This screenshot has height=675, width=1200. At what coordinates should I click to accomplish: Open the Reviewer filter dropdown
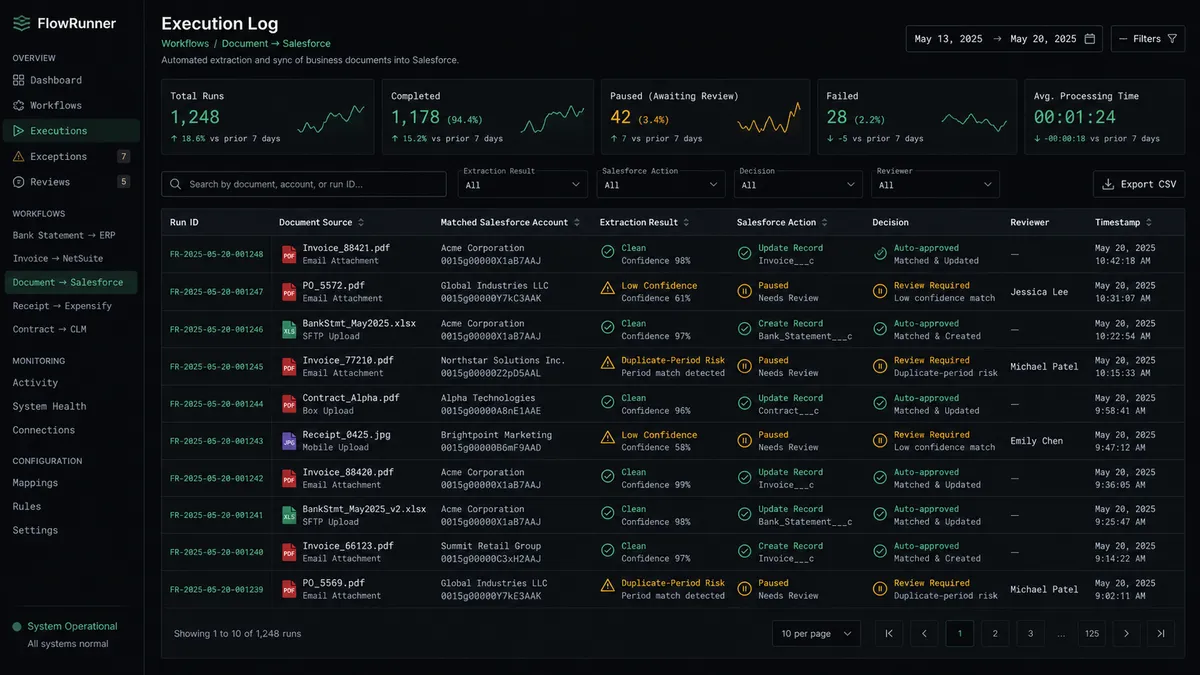click(936, 184)
